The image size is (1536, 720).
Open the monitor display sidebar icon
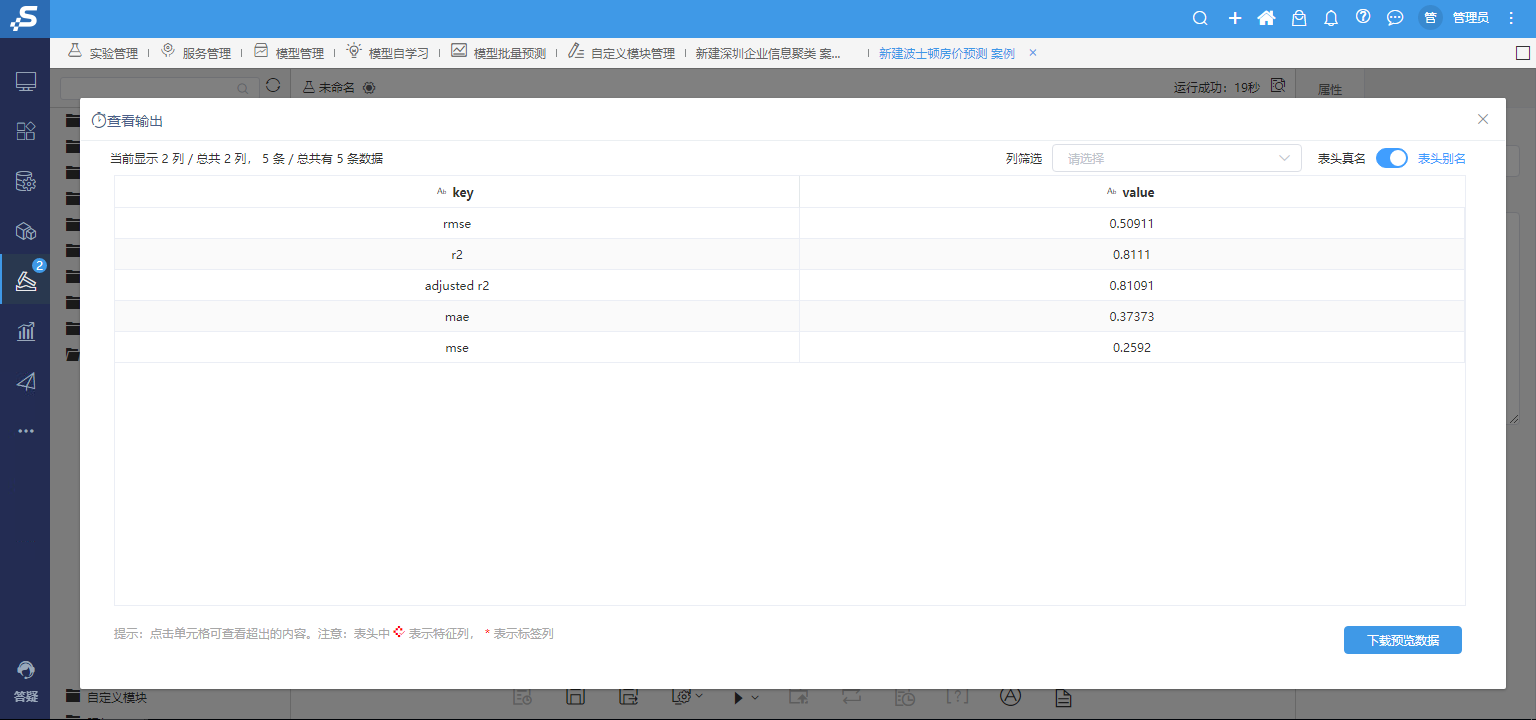tap(26, 82)
